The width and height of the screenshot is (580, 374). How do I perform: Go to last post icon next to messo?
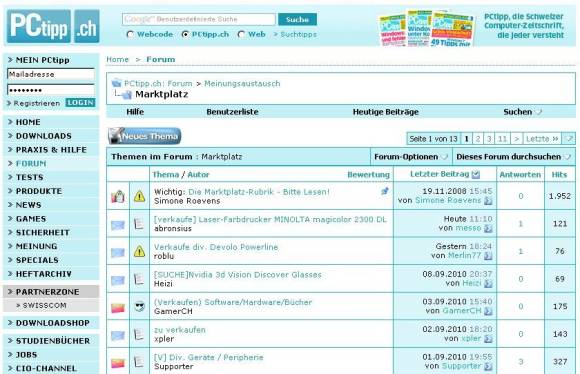point(488,228)
